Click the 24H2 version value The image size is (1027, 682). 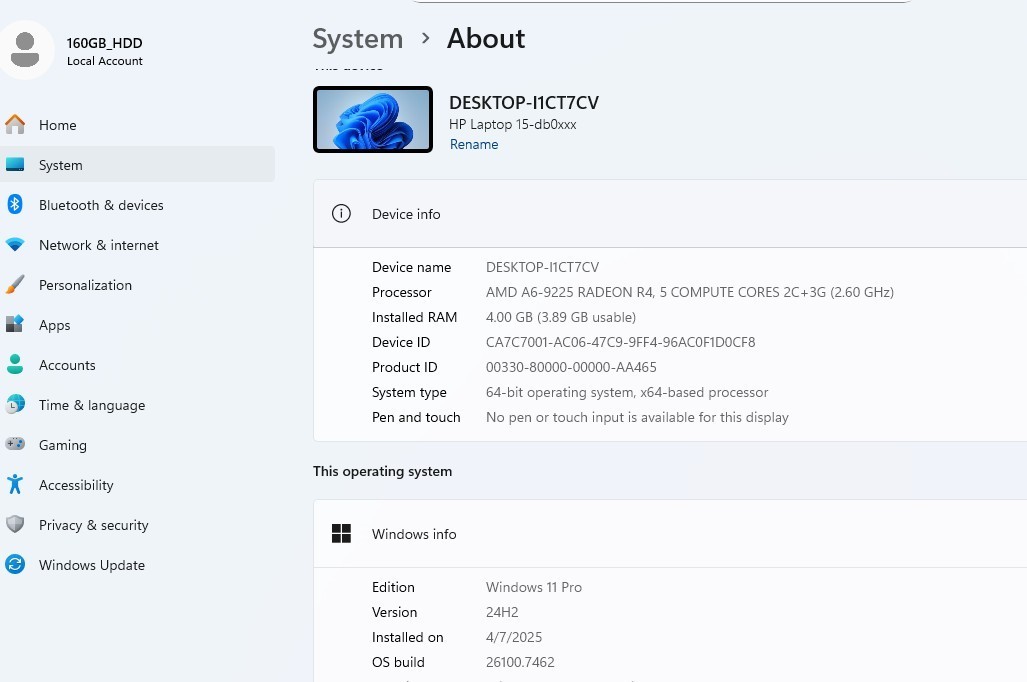pos(502,611)
